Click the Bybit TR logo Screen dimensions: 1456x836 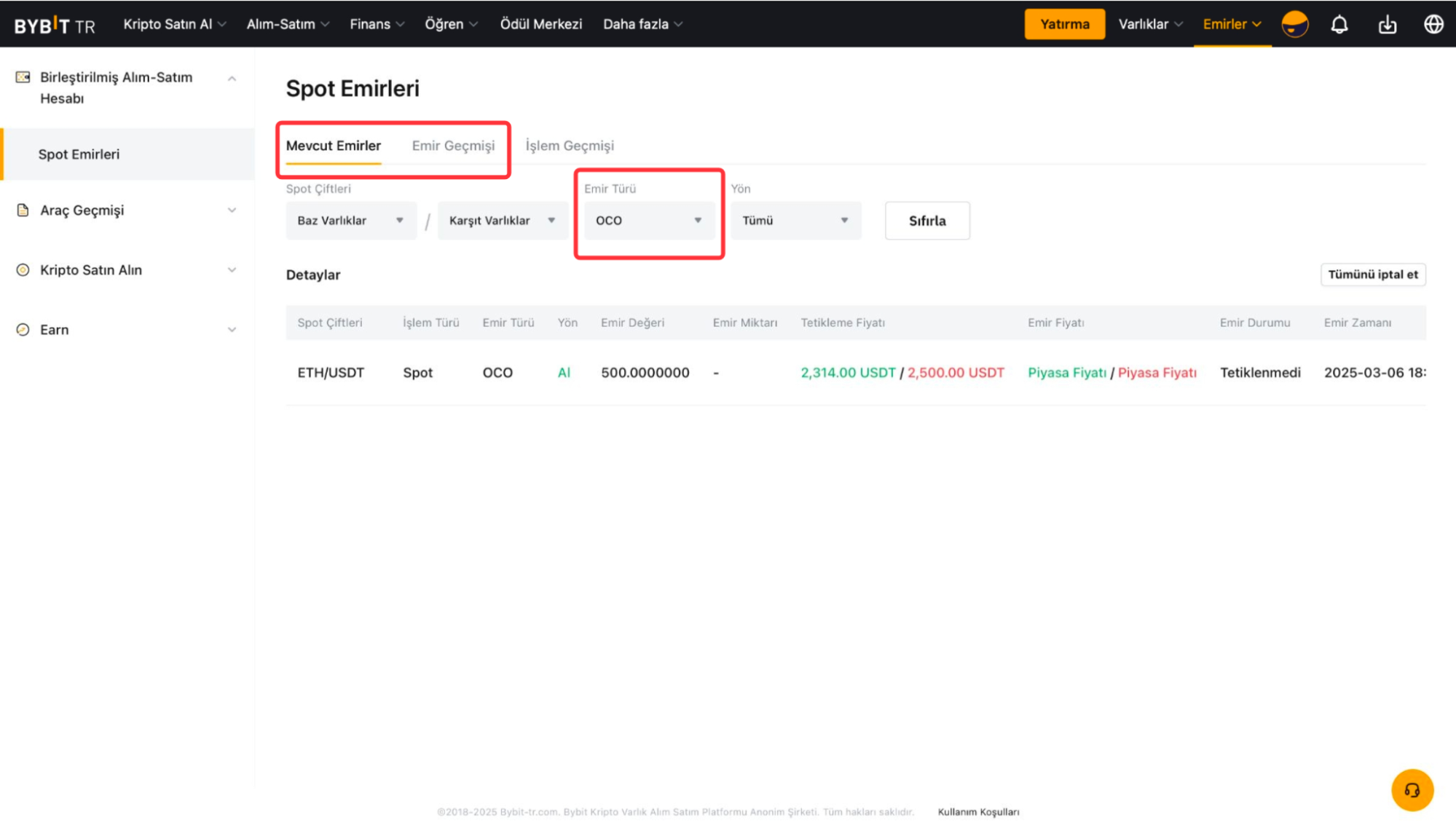(x=55, y=25)
